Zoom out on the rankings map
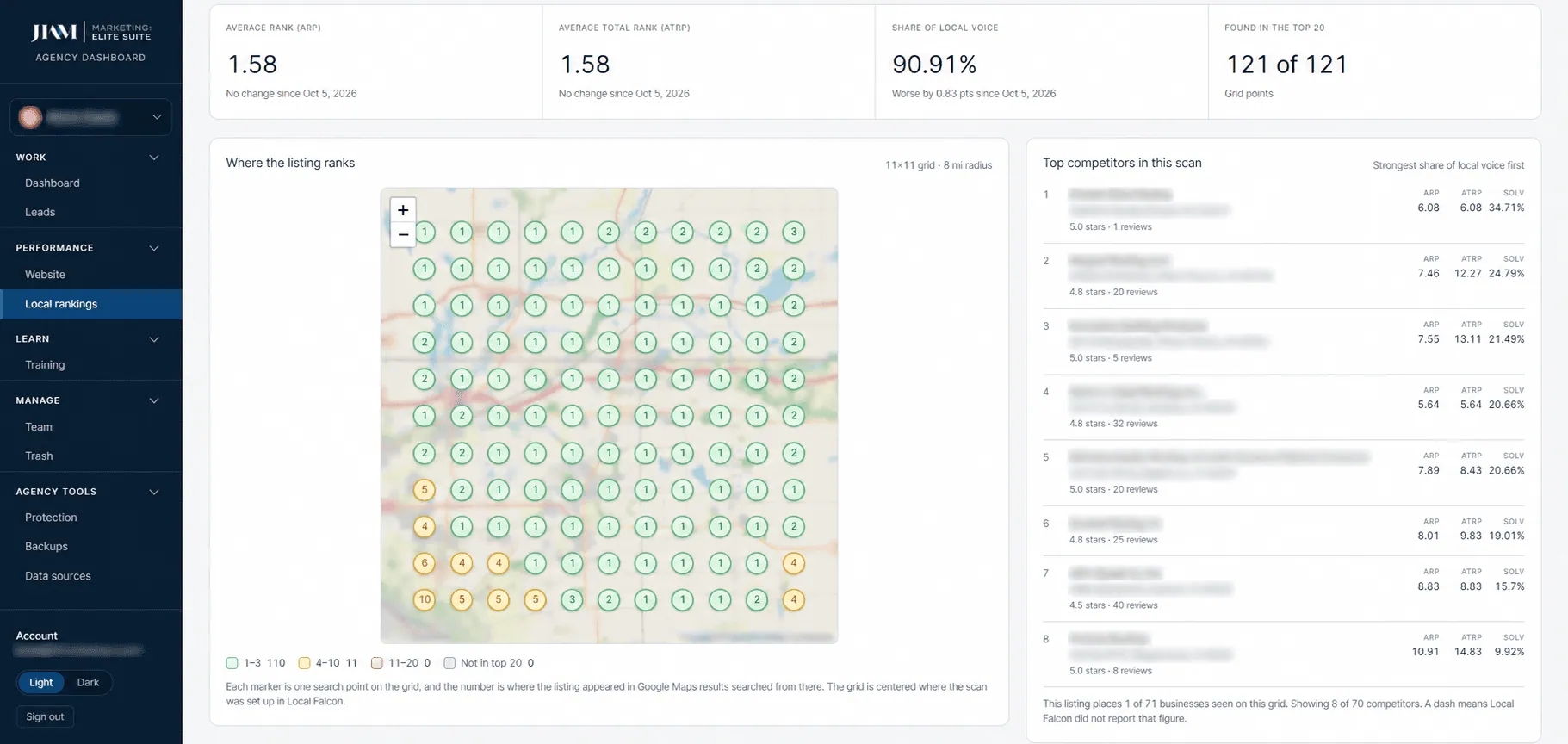The width and height of the screenshot is (1568, 744). 403,234
